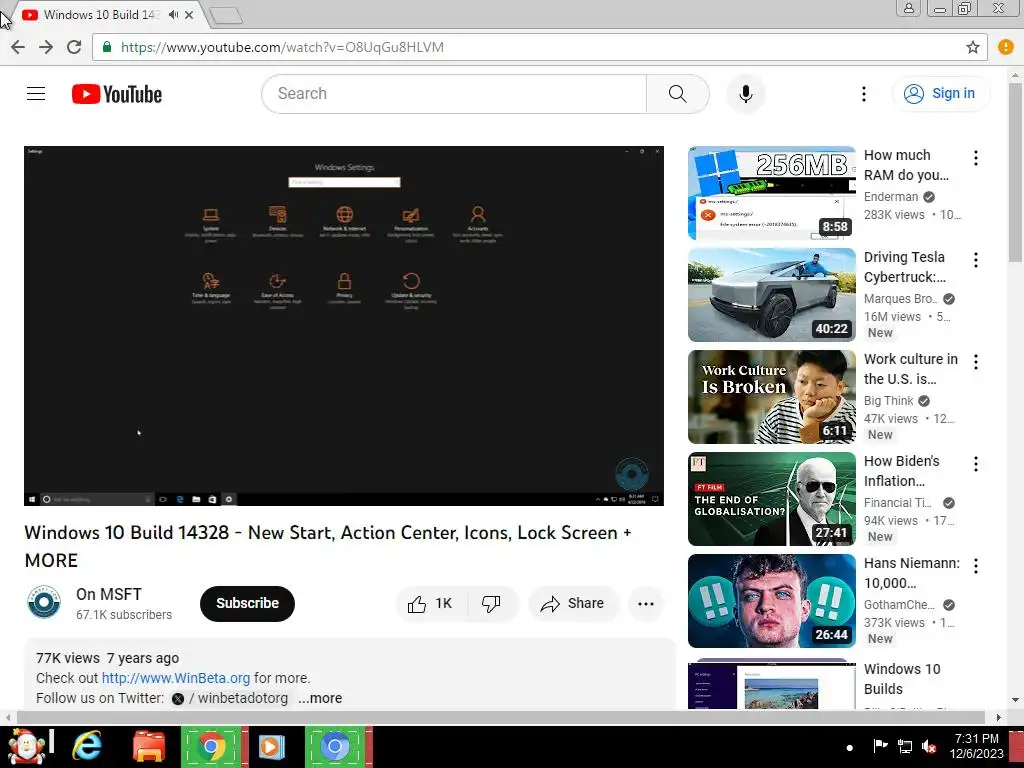Image resolution: width=1024 pixels, height=768 pixels.
Task: Subscribe to On MSFT
Action: click(247, 603)
